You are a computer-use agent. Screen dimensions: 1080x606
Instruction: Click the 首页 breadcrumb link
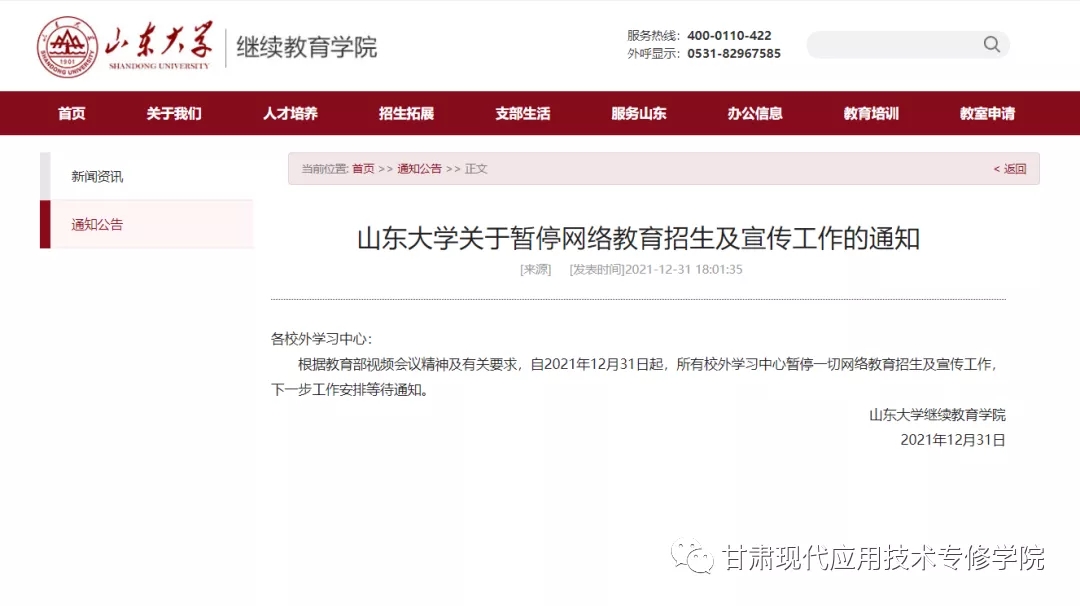[x=363, y=169]
